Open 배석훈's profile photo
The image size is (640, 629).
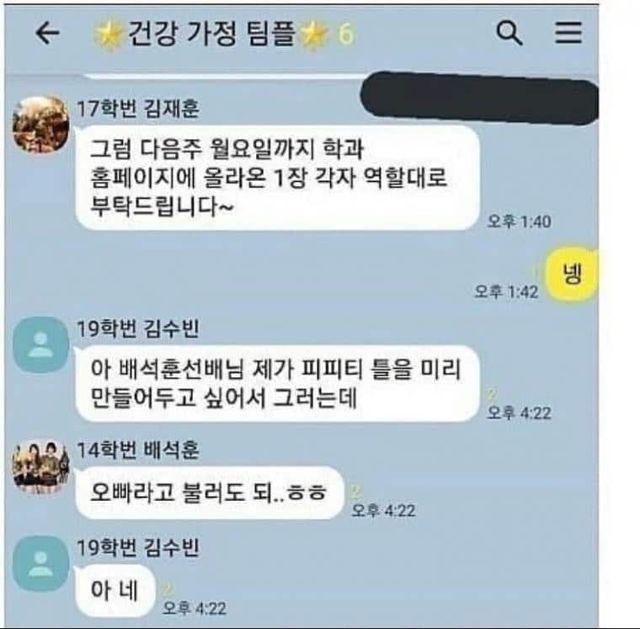(x=40, y=467)
